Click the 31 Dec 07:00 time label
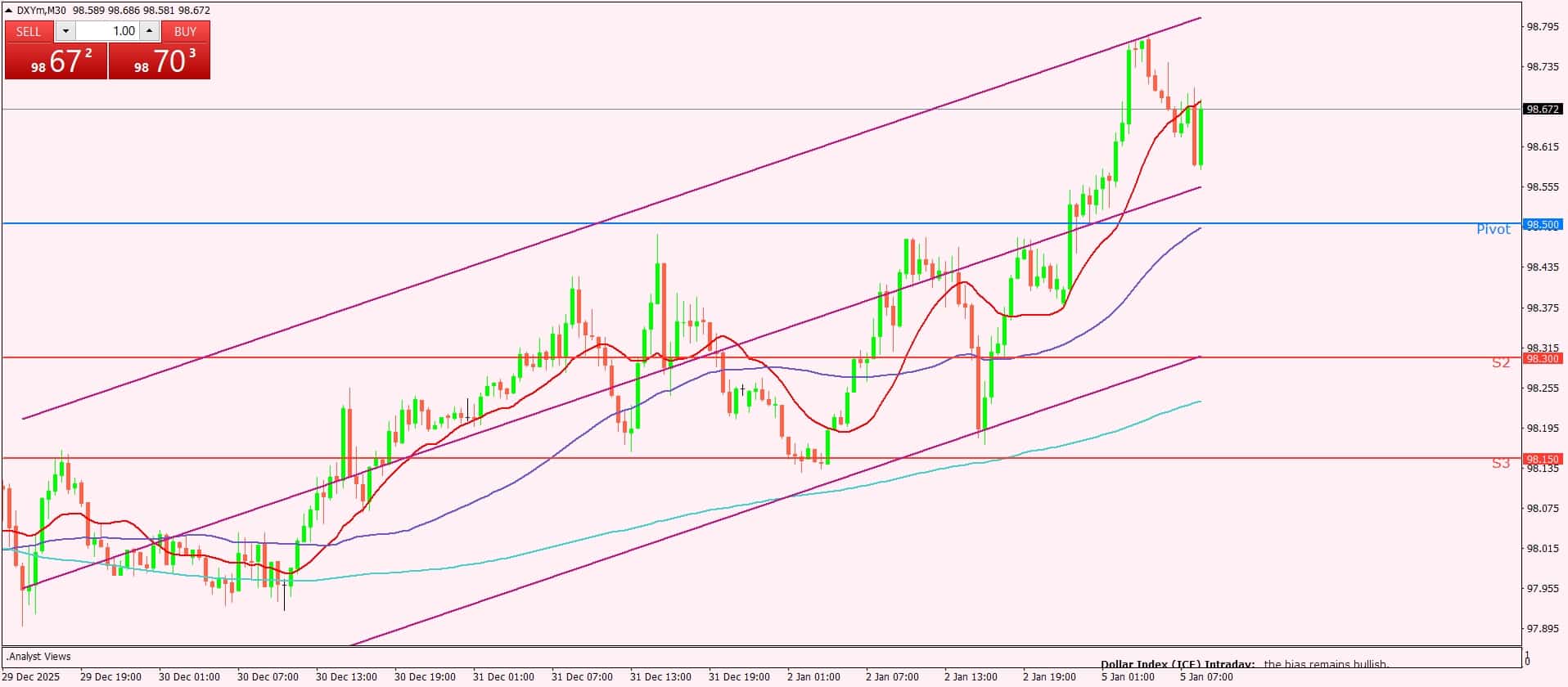Image resolution: width=1568 pixels, height=687 pixels. (x=582, y=677)
